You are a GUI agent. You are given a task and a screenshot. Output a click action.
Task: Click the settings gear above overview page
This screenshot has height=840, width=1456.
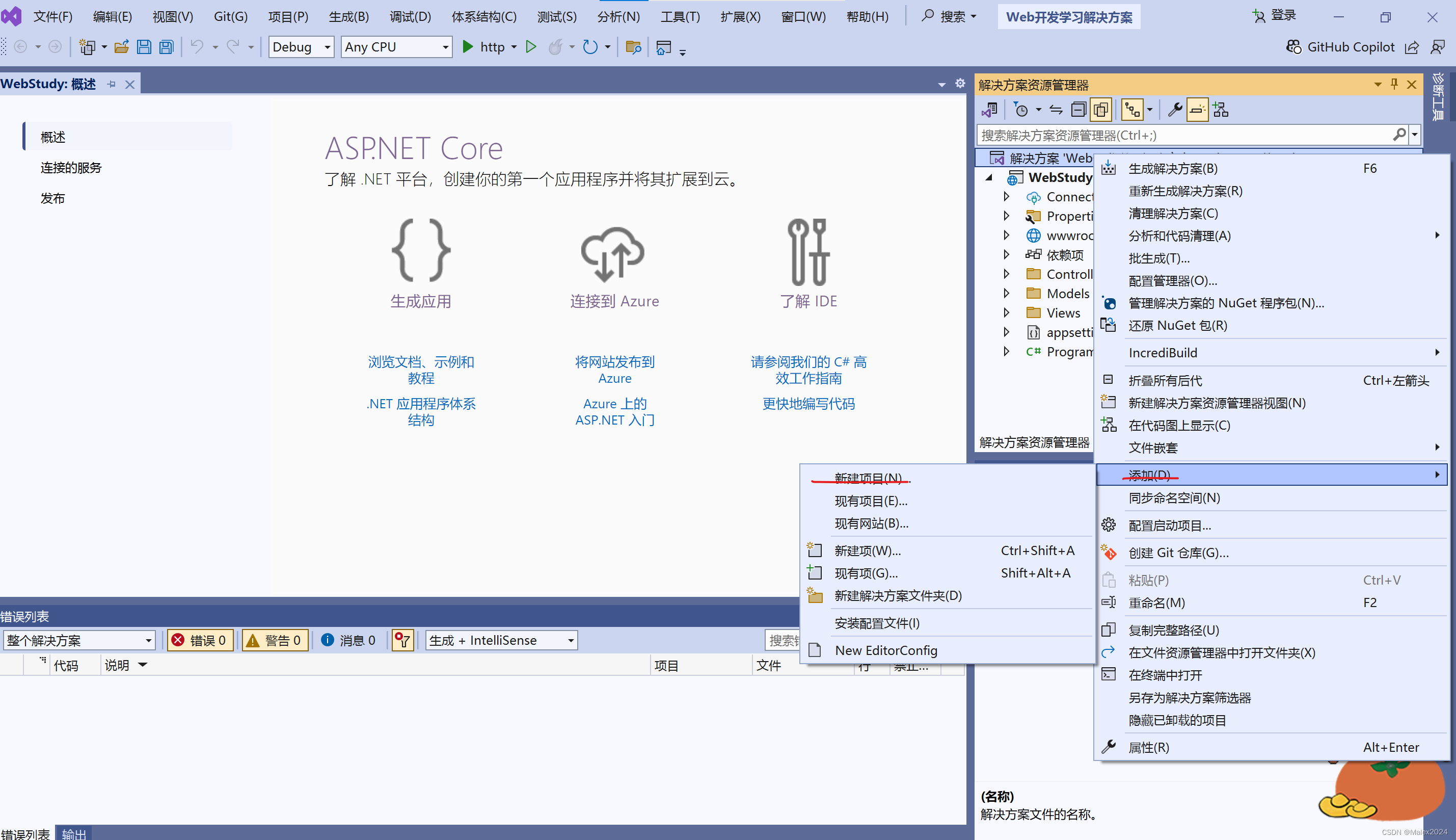[x=960, y=83]
